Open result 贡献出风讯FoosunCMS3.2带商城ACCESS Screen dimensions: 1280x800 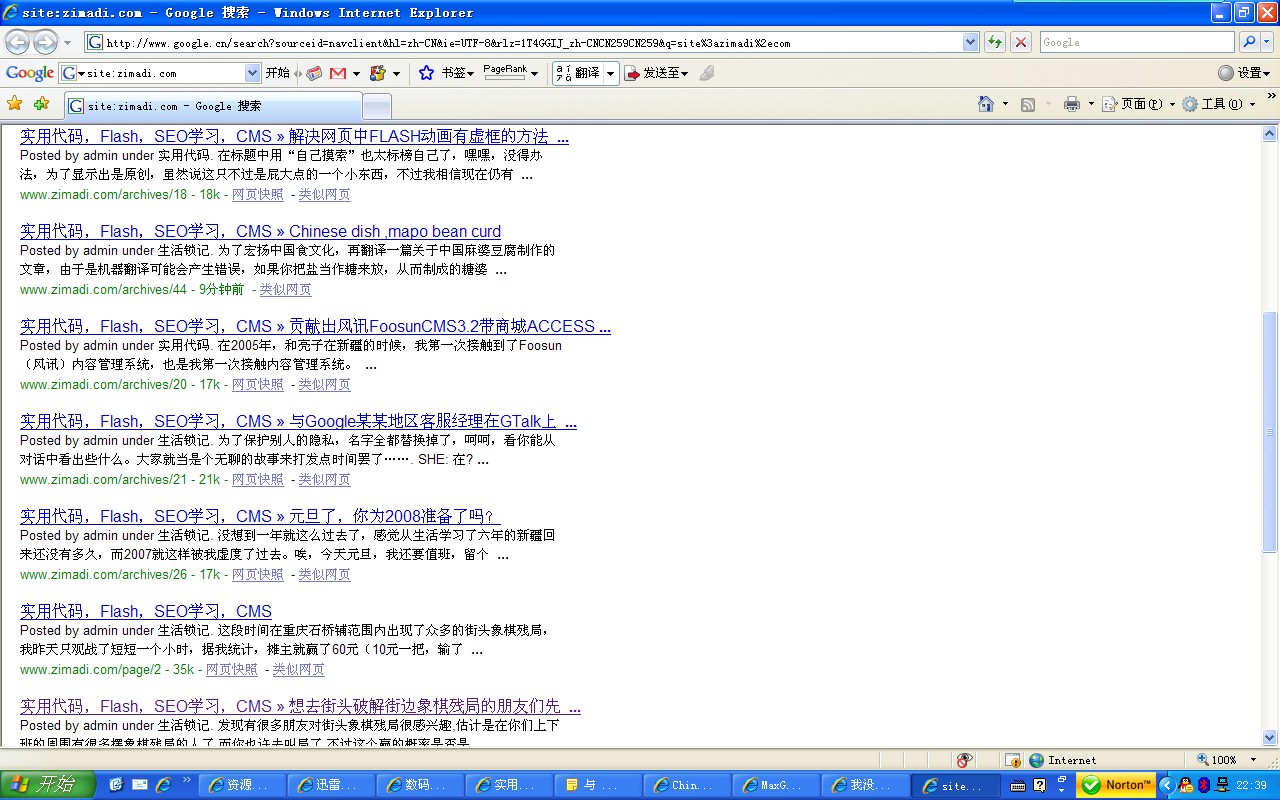[315, 327]
